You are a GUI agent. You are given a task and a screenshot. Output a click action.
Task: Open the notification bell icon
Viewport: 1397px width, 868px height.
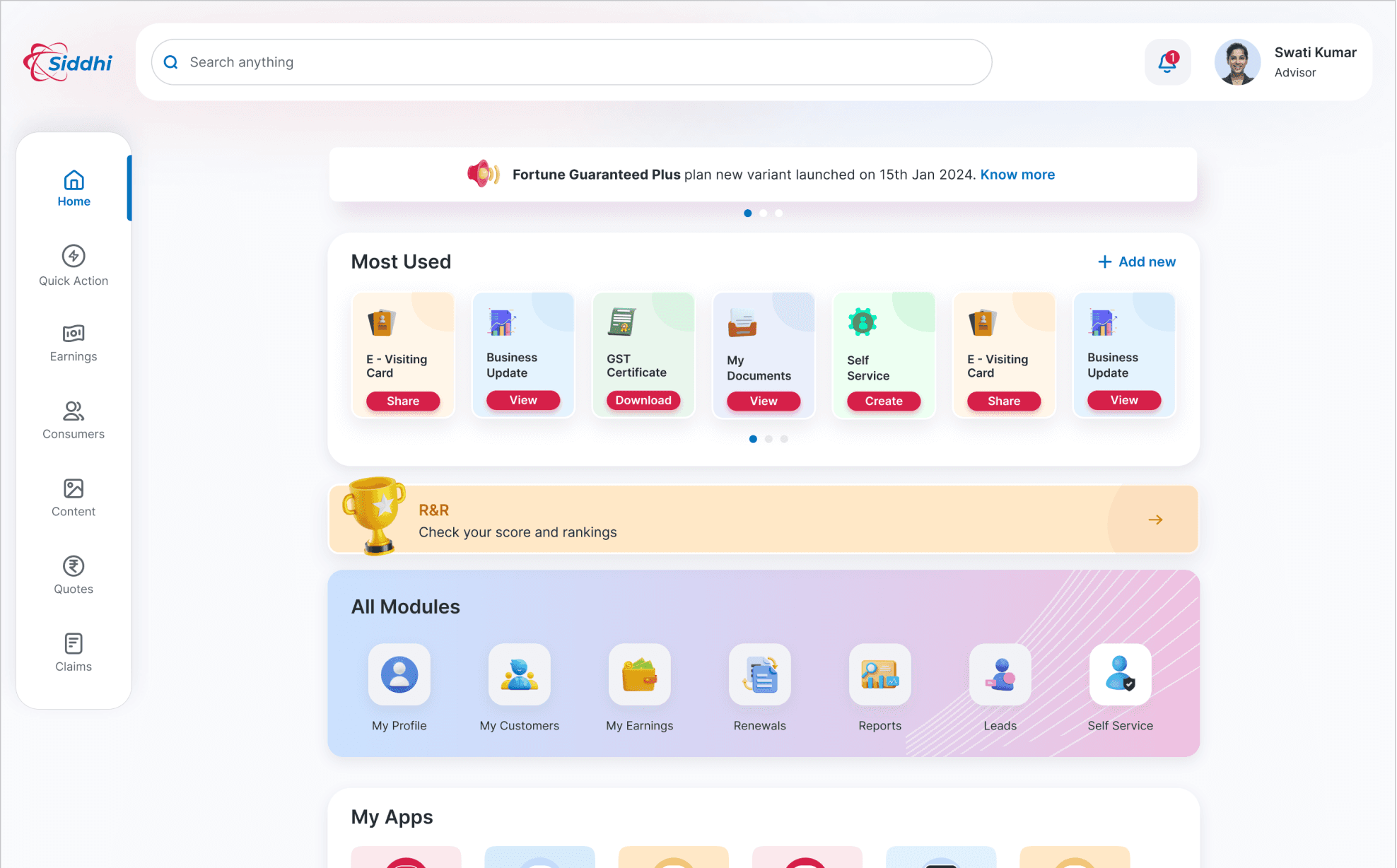tap(1167, 62)
